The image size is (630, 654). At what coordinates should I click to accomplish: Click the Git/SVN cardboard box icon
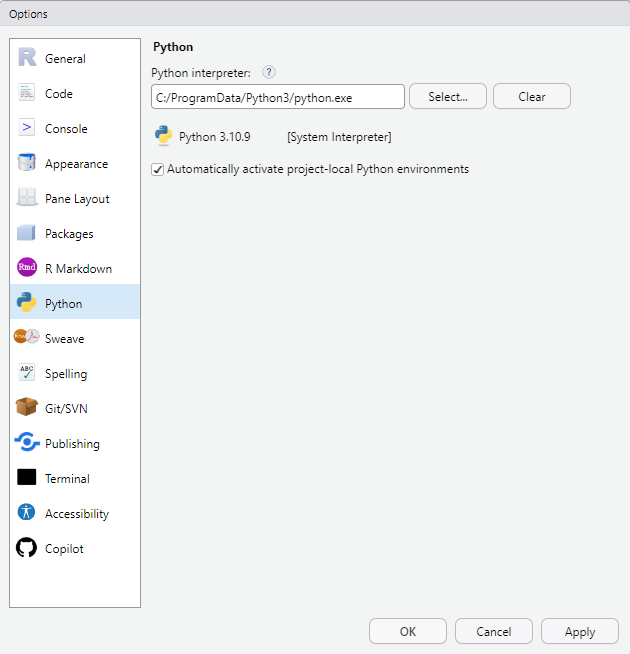(27, 407)
